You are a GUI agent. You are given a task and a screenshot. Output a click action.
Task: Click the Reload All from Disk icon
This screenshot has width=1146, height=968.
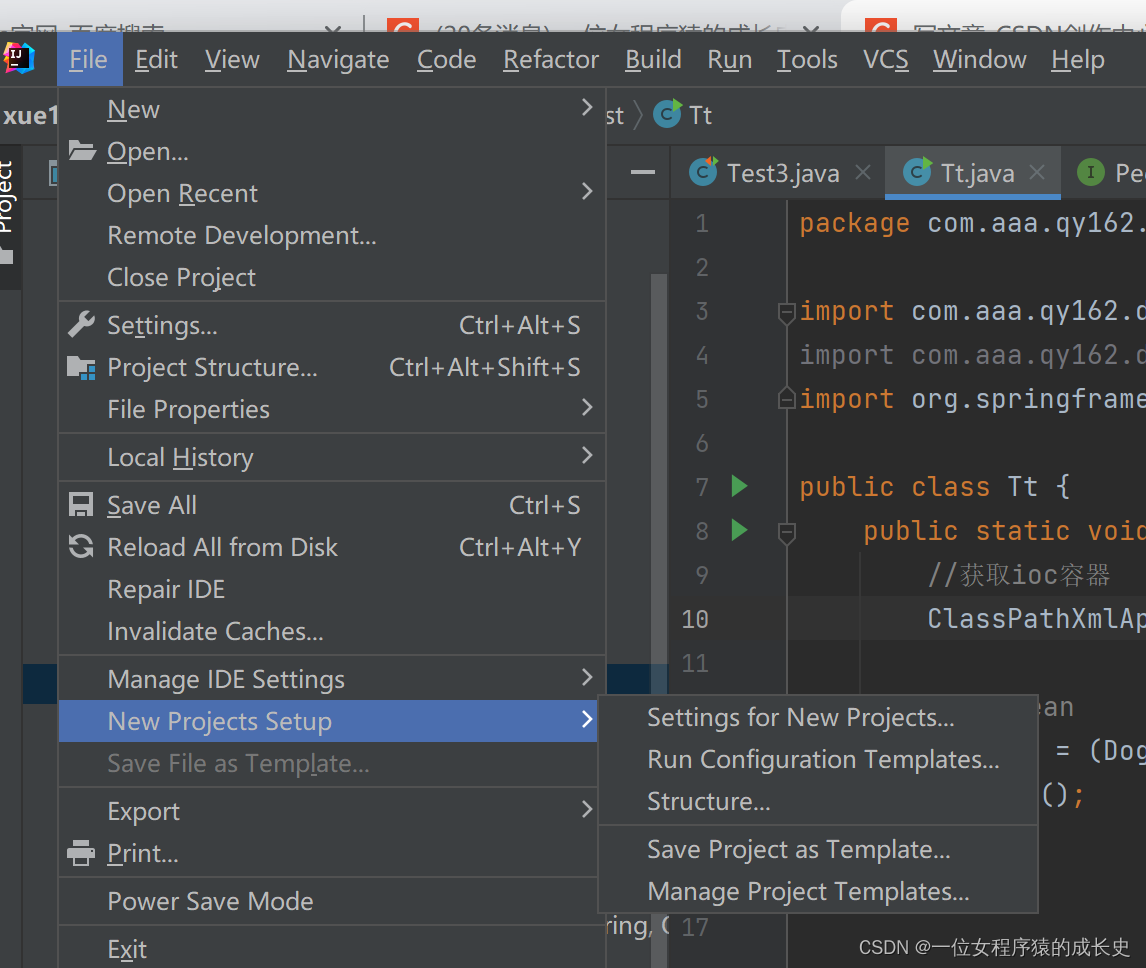coord(80,547)
